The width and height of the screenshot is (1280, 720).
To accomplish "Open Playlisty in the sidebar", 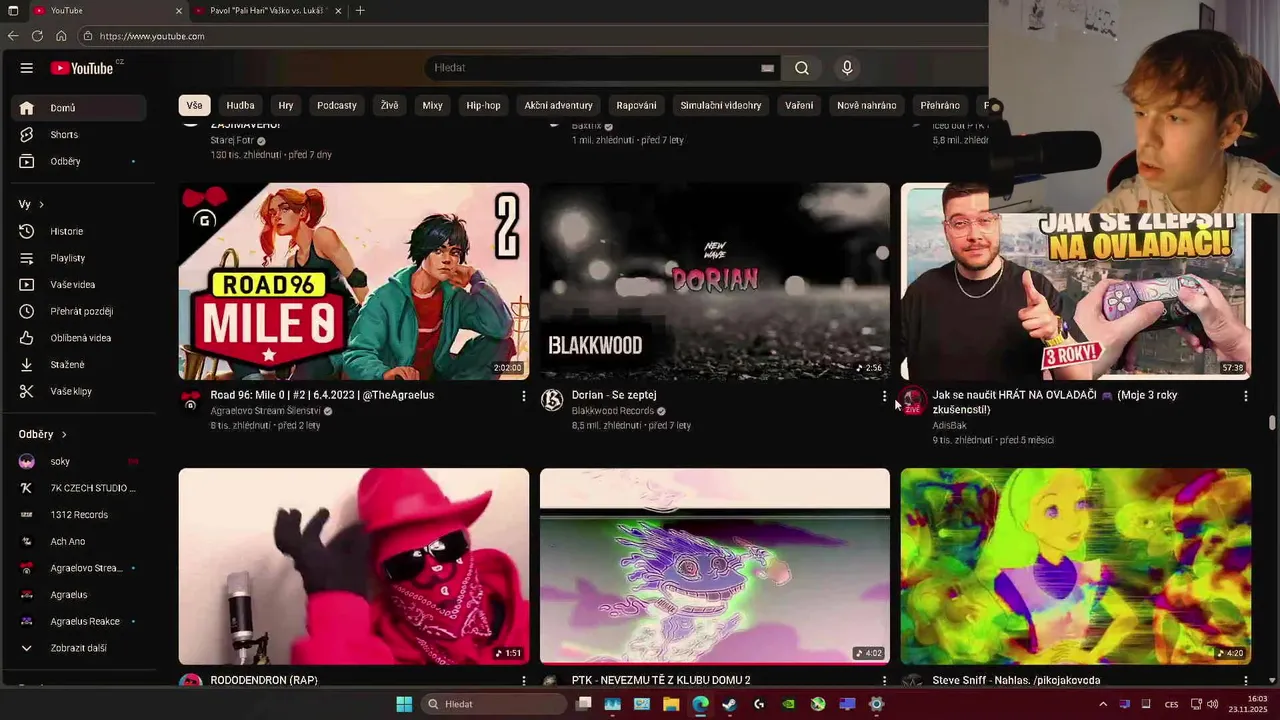I will pos(79,258).
